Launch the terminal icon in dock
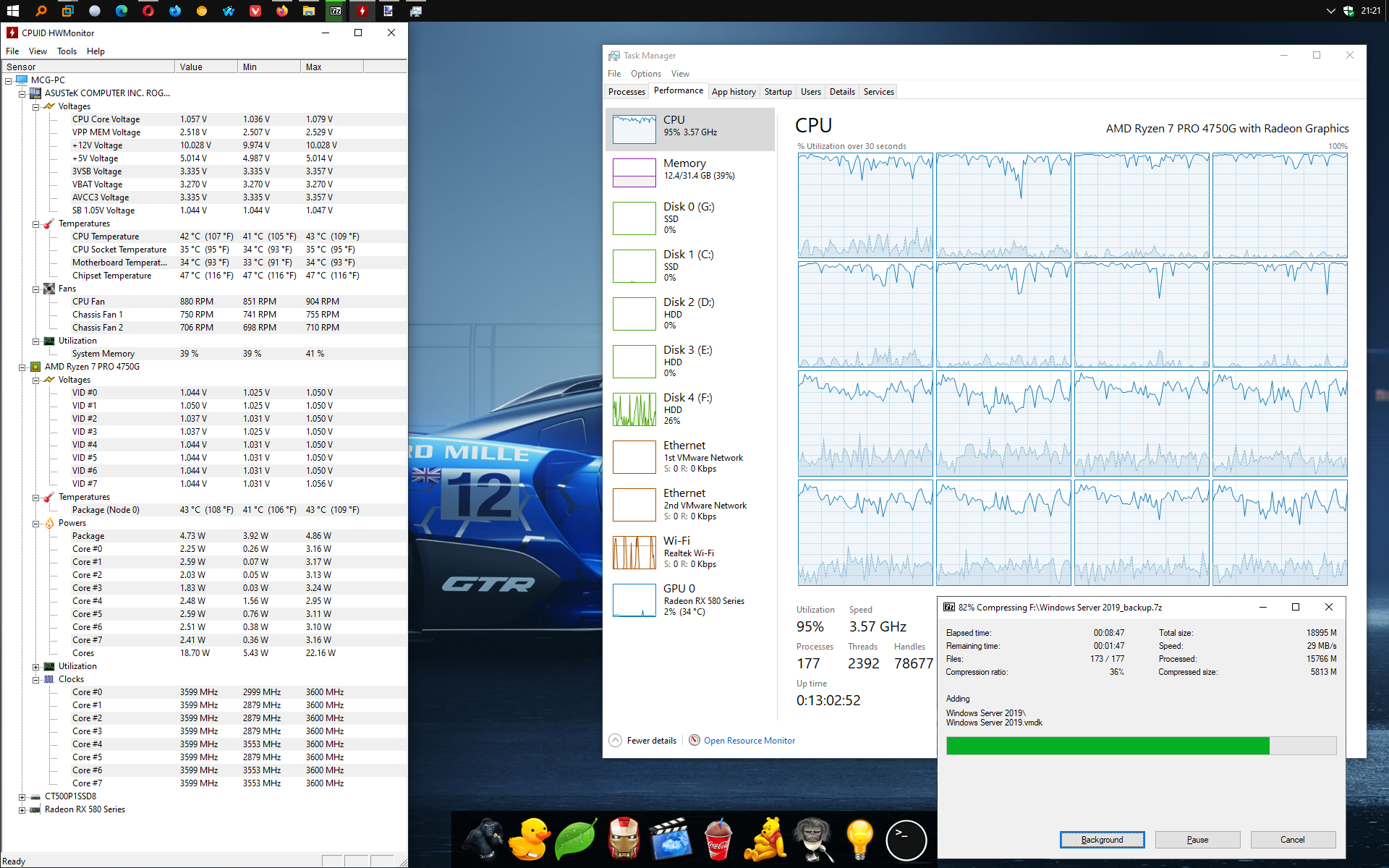This screenshot has height=868, width=1389. pyautogui.click(x=906, y=840)
